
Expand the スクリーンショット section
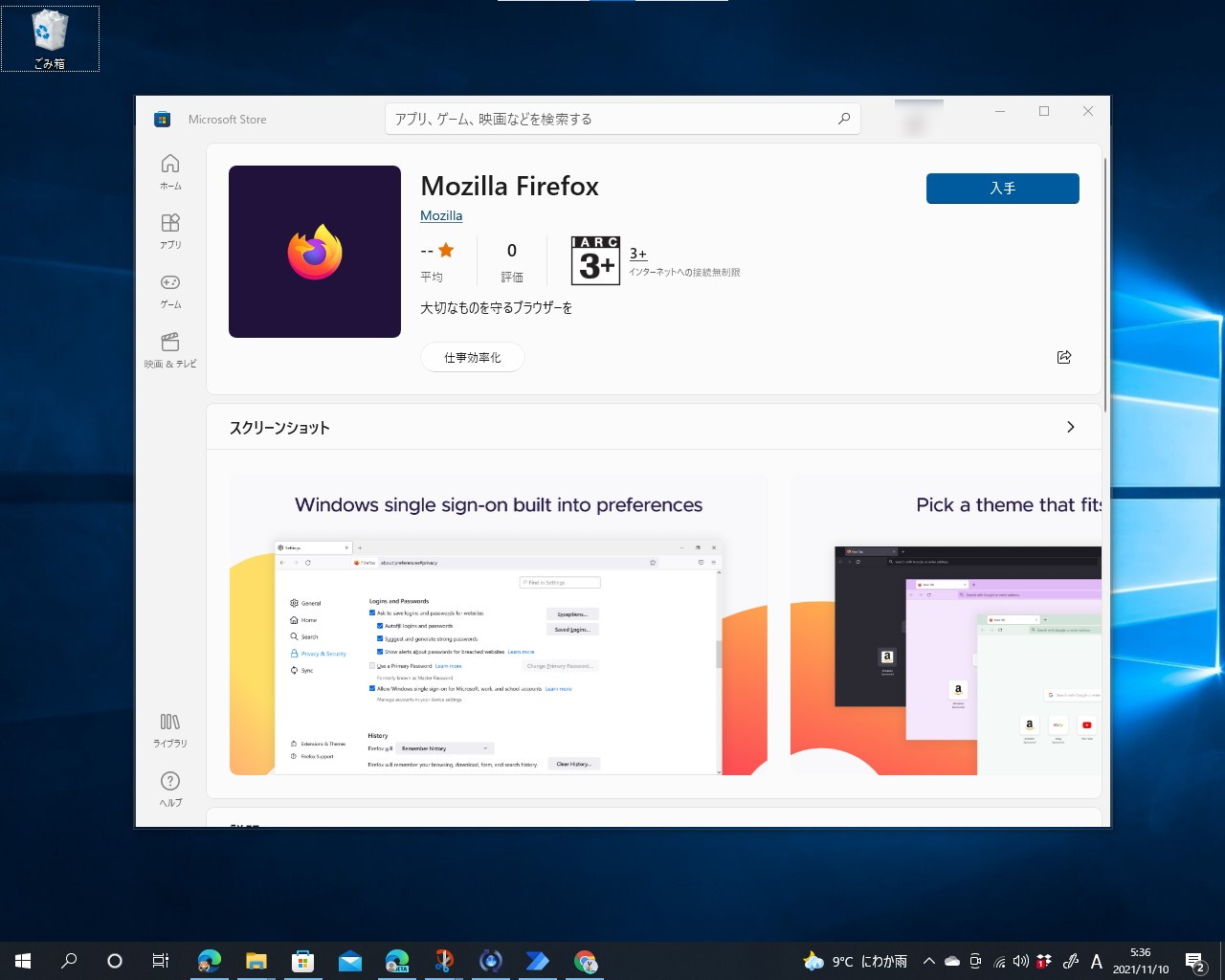click(x=1071, y=427)
